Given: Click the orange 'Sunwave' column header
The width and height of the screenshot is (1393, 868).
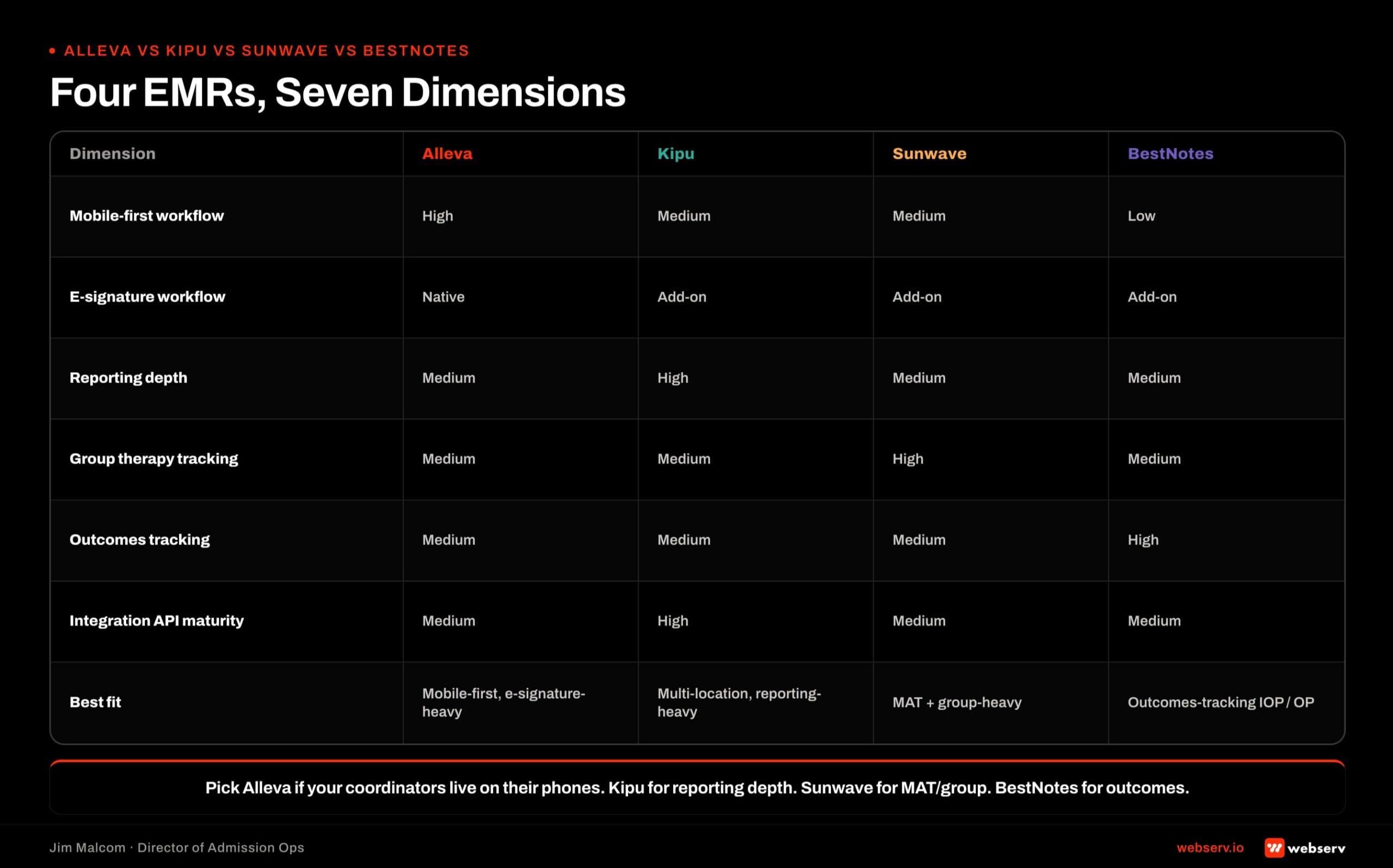Looking at the screenshot, I should pos(929,153).
